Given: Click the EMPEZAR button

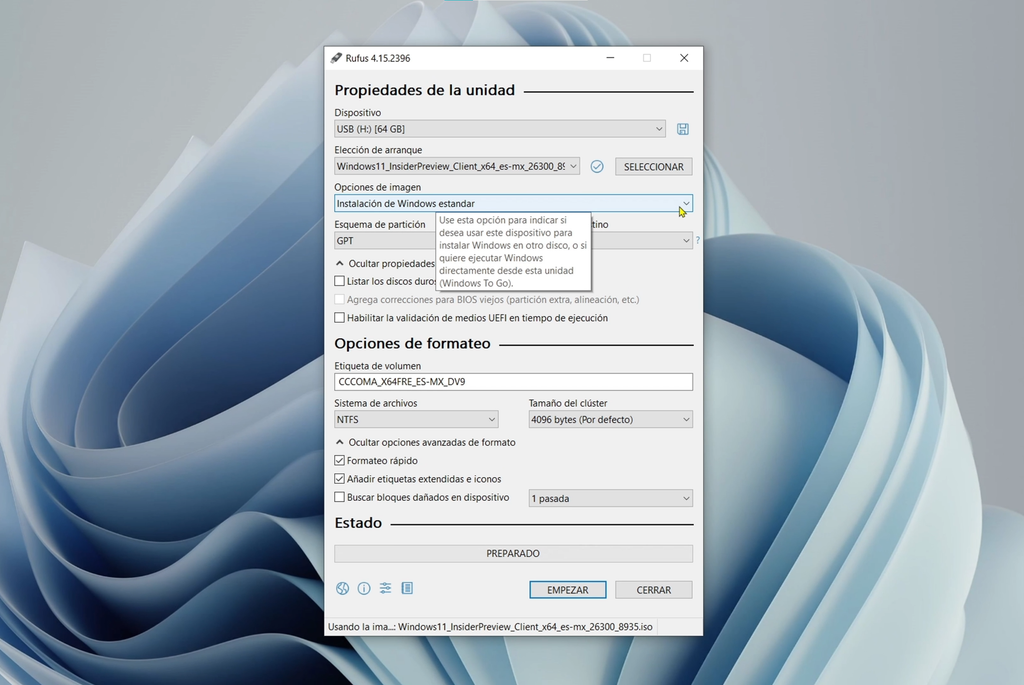Looking at the screenshot, I should [x=568, y=590].
